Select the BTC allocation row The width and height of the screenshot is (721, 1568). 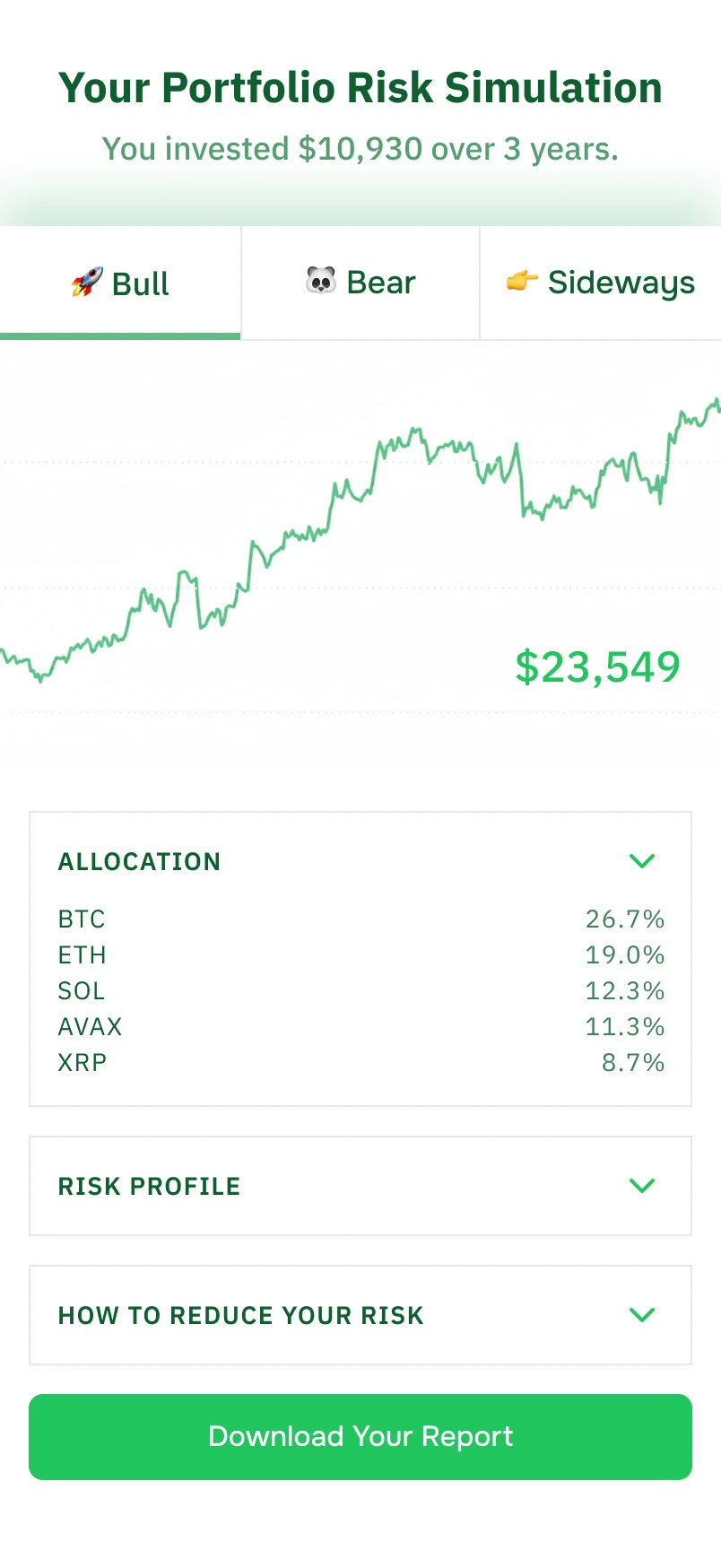tap(360, 919)
